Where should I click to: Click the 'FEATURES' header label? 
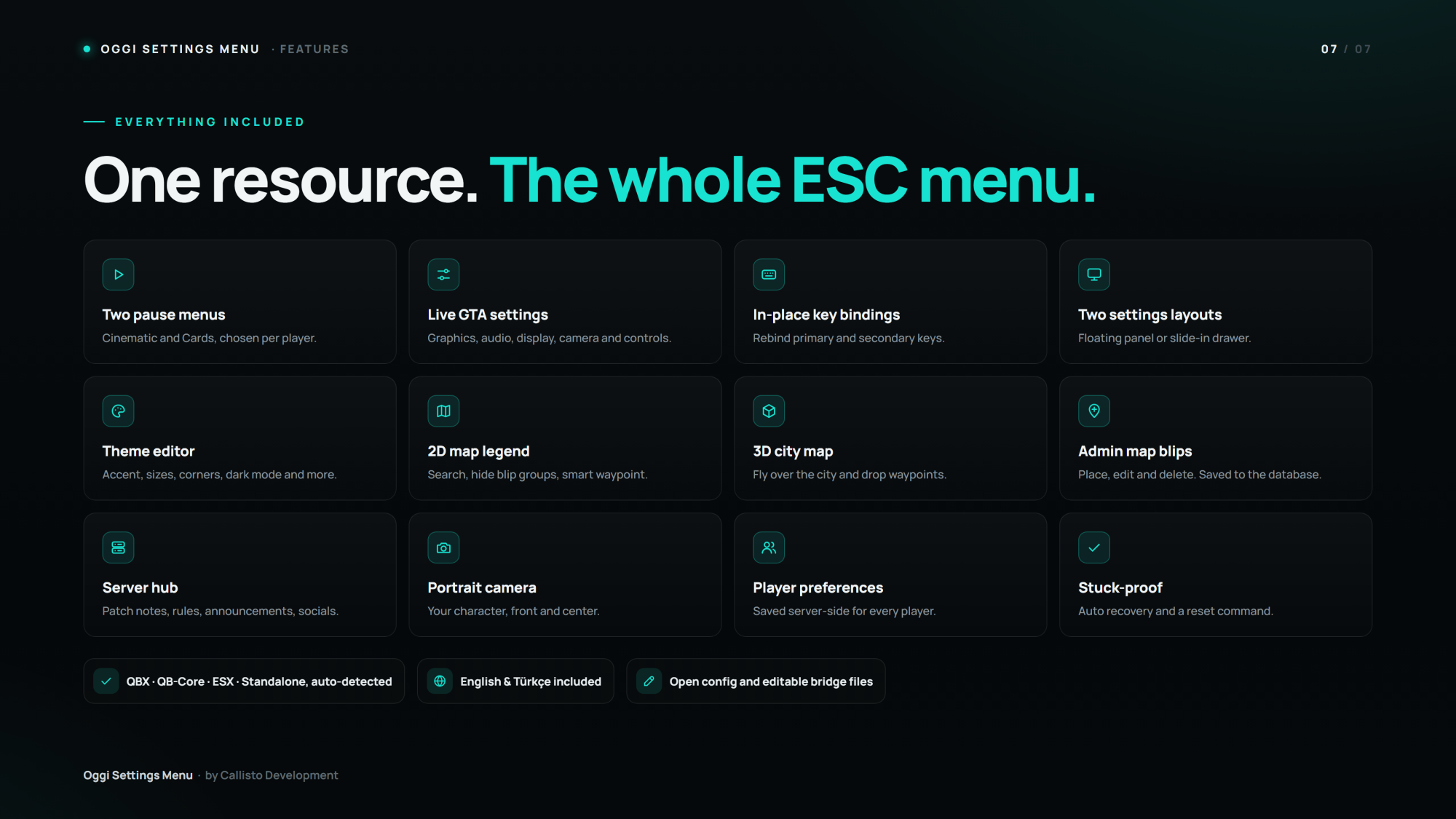tap(314, 49)
